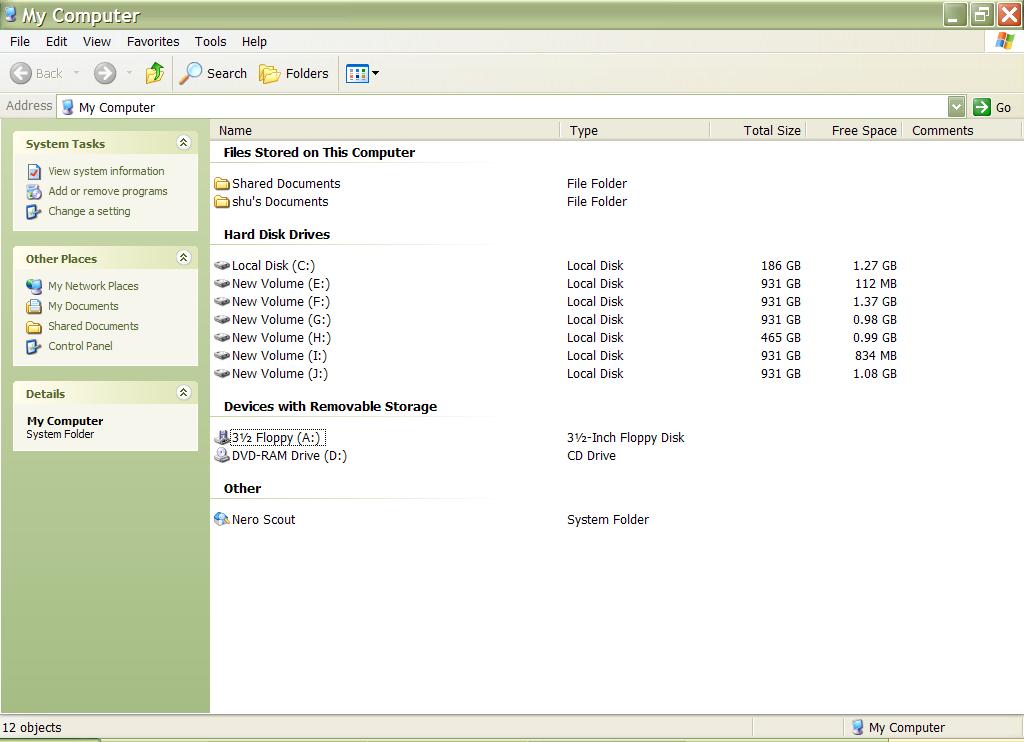1024x742 pixels.
Task: Select New Volume (J:) drive icon
Action: [x=222, y=374]
